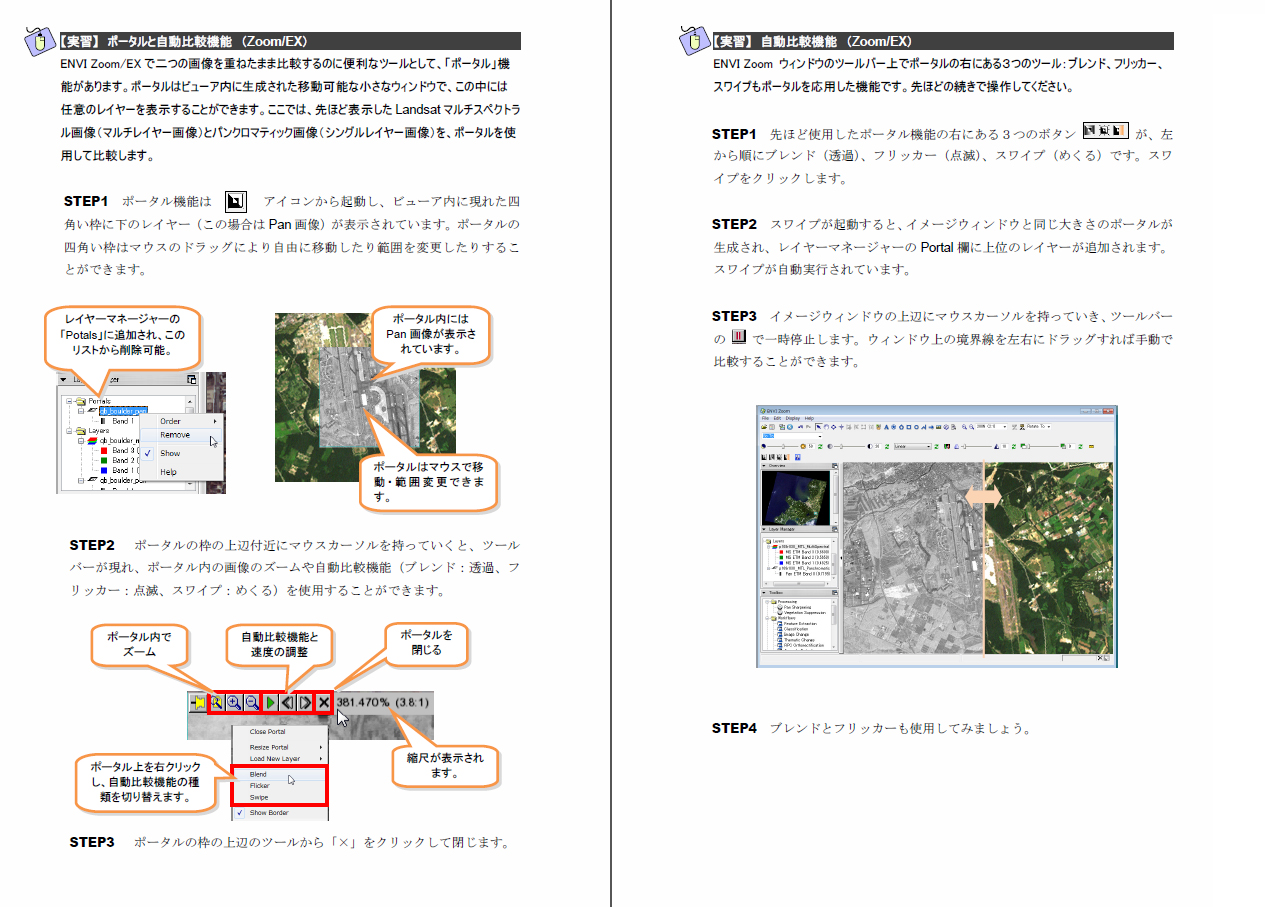Collapse the Layer Manager panel in ENVI Zoom
This screenshot has width=1265, height=907.
click(x=765, y=529)
